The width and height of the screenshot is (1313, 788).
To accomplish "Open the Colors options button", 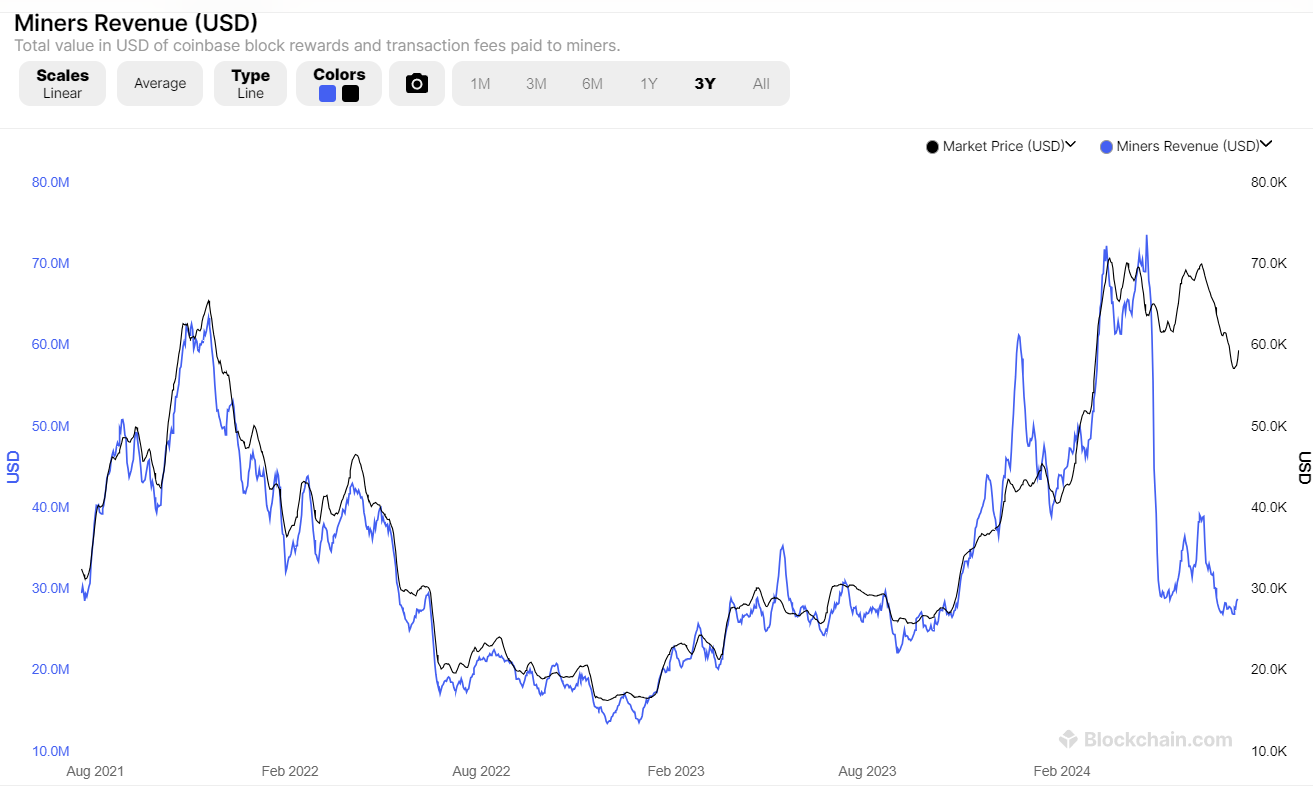I will tap(339, 83).
